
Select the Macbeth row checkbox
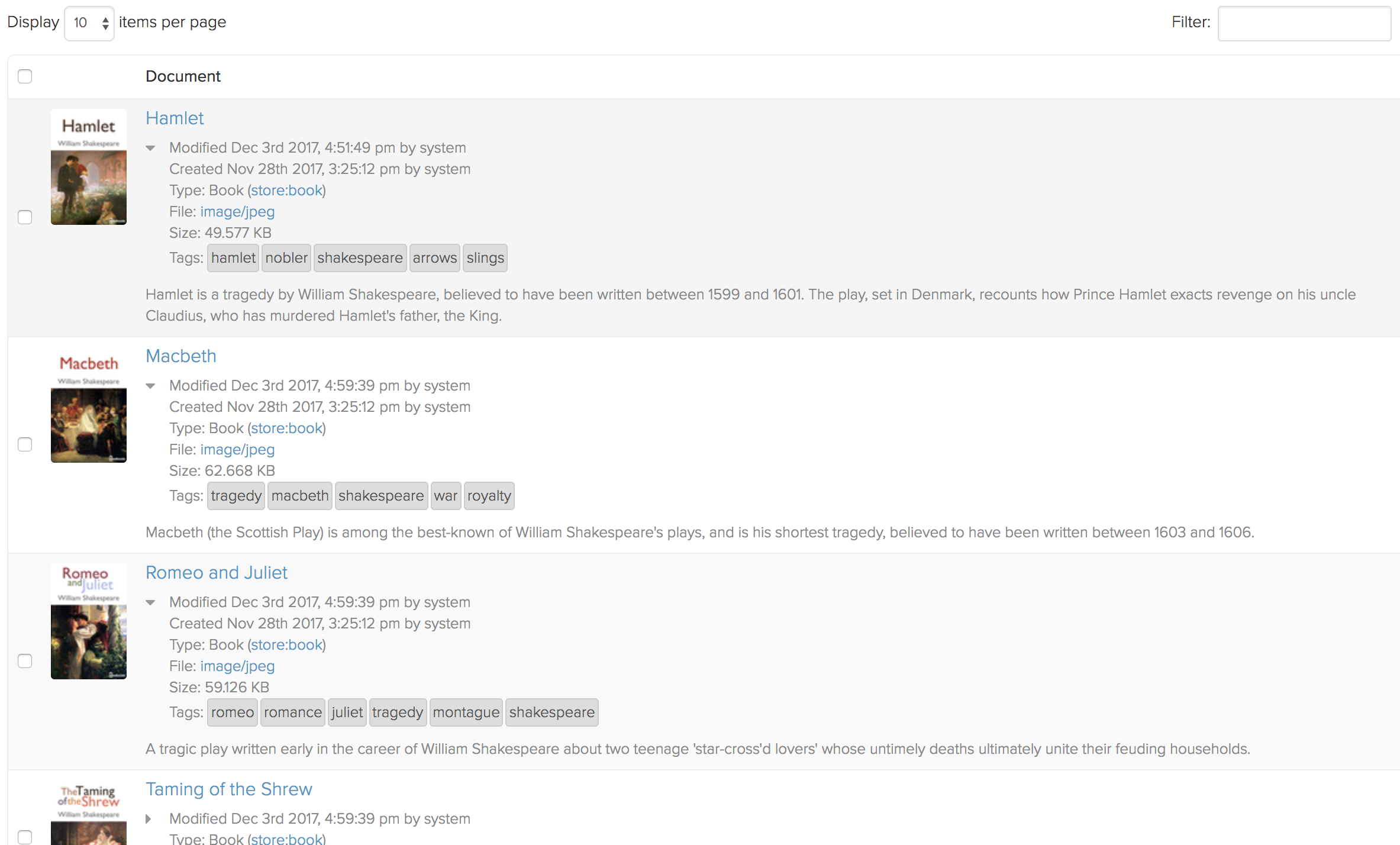25,444
